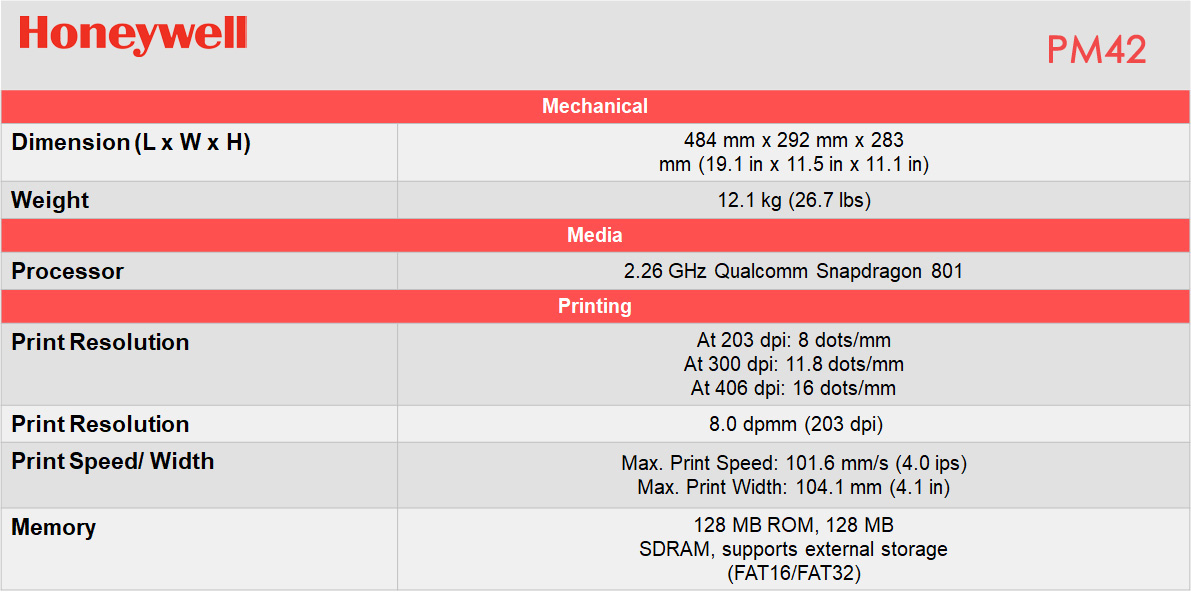Click the (FAT16/FAT32) memory text
The height and width of the screenshot is (596, 1191).
[793, 574]
